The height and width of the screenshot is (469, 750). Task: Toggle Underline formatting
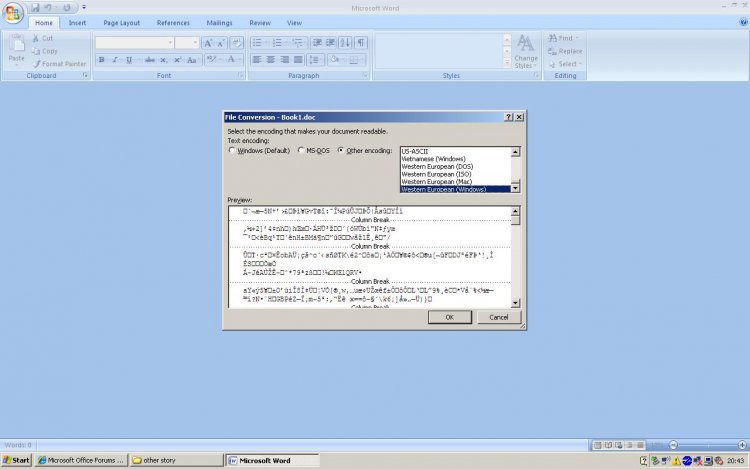129,60
